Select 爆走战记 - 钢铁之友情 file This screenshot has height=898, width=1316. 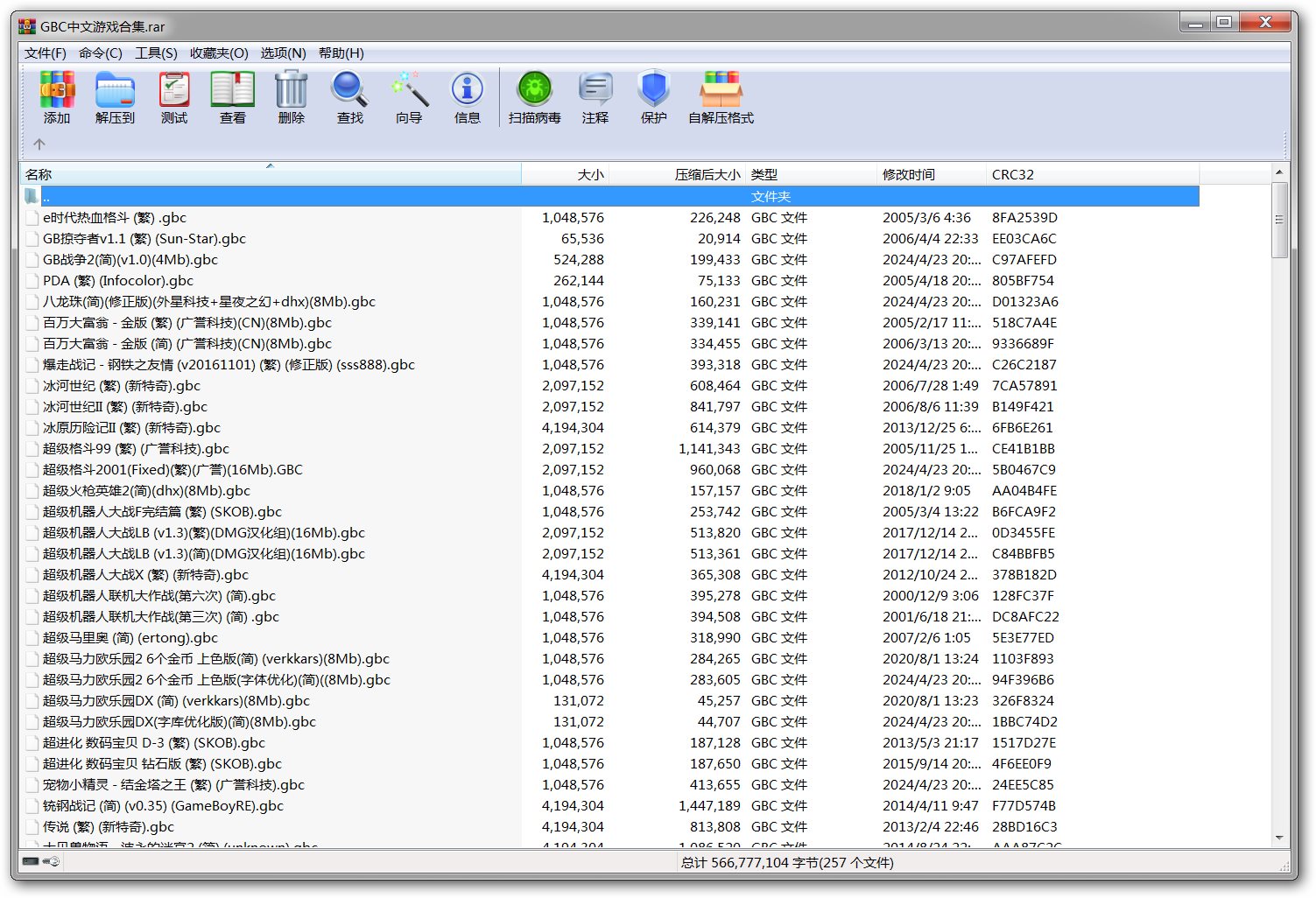pyautogui.click(x=229, y=365)
